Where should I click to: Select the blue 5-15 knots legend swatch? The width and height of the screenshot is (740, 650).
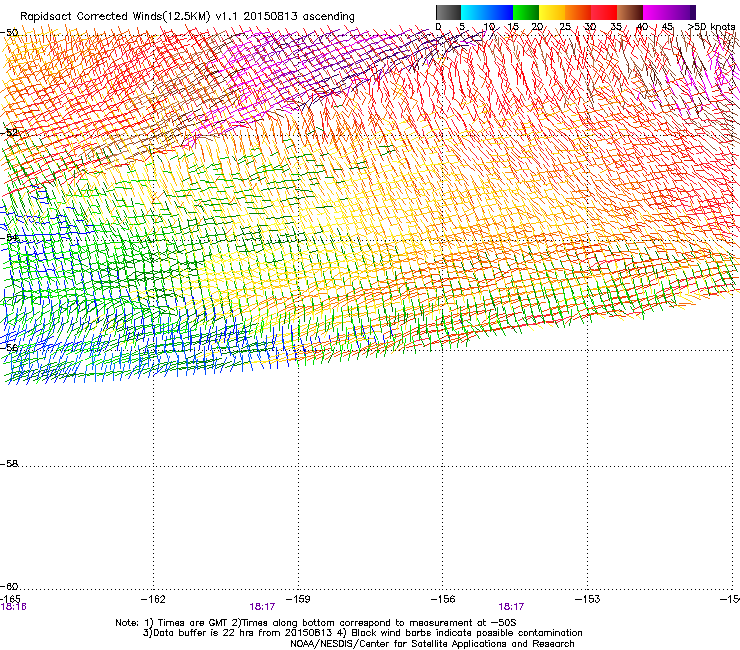(x=487, y=12)
